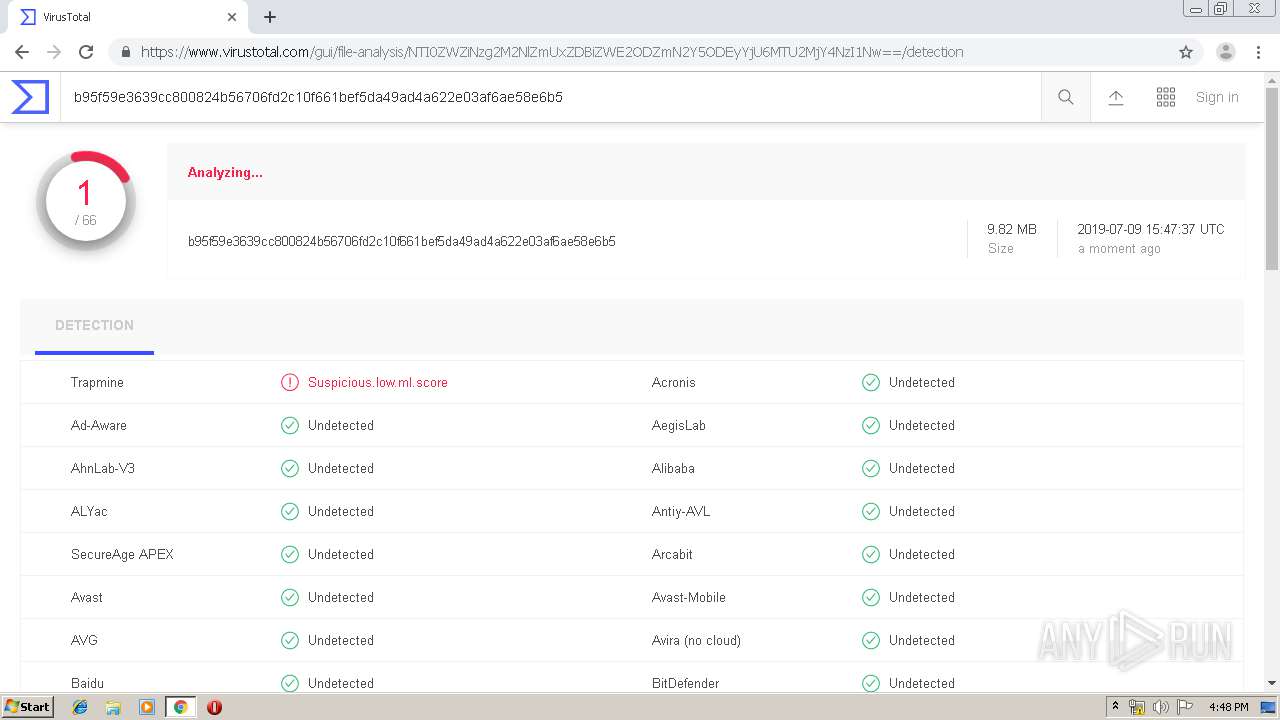Click the detection score circle 1/66
The image size is (1280, 720).
tap(85, 201)
